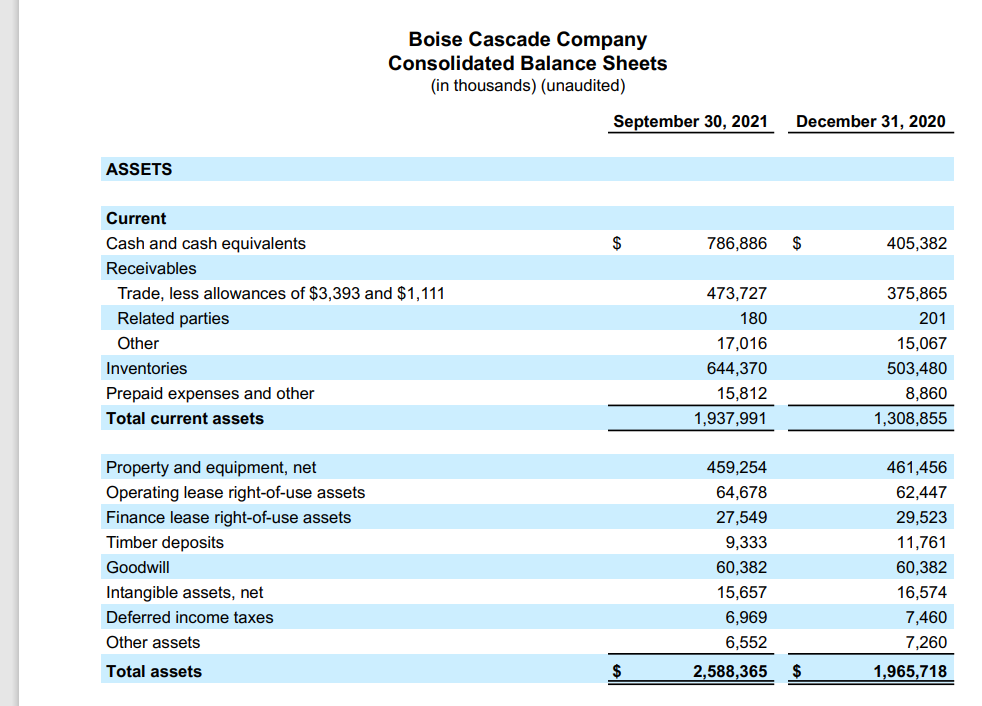This screenshot has height=706, width=982.
Task: Click 'Property and equipment, net' label
Action: tap(211, 467)
